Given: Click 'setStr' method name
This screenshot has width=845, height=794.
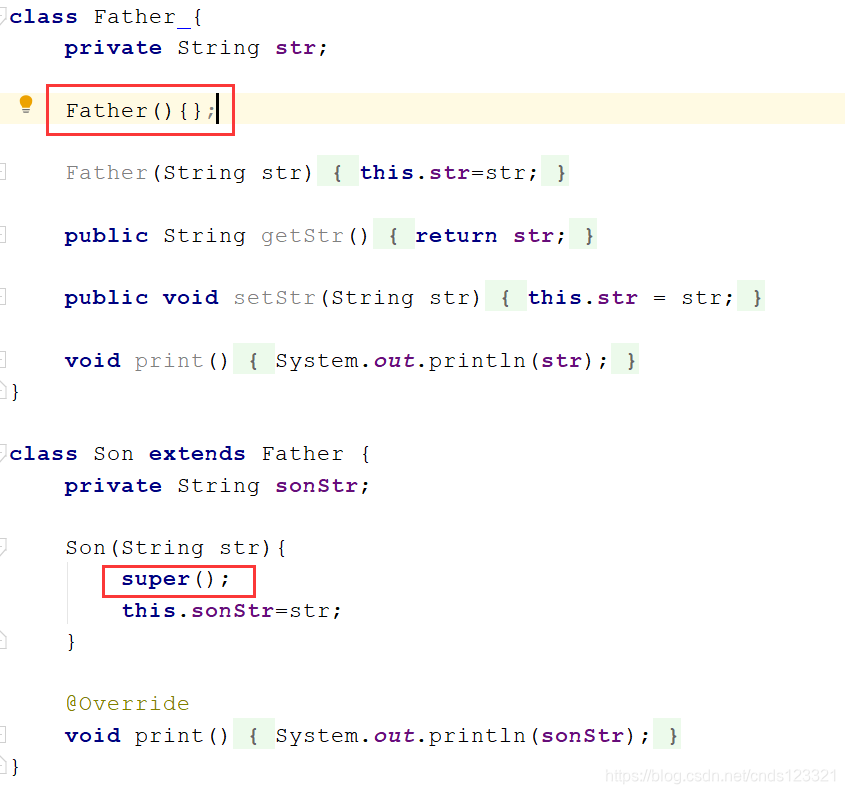Looking at the screenshot, I should coord(274,298).
